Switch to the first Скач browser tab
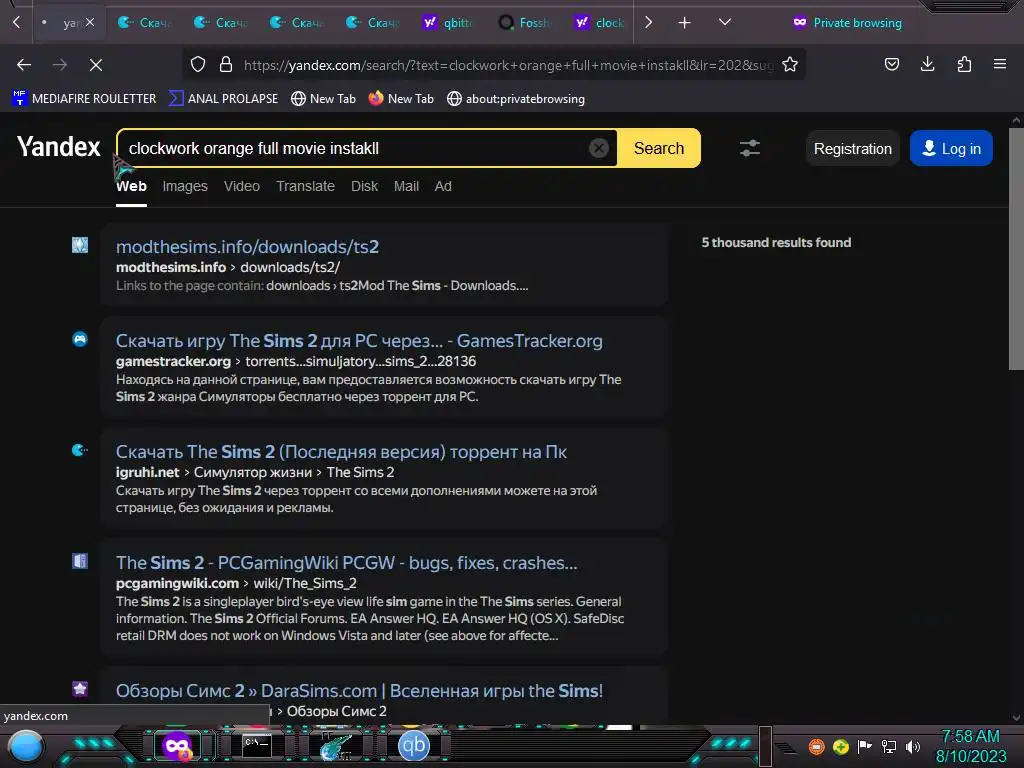 coord(144,23)
